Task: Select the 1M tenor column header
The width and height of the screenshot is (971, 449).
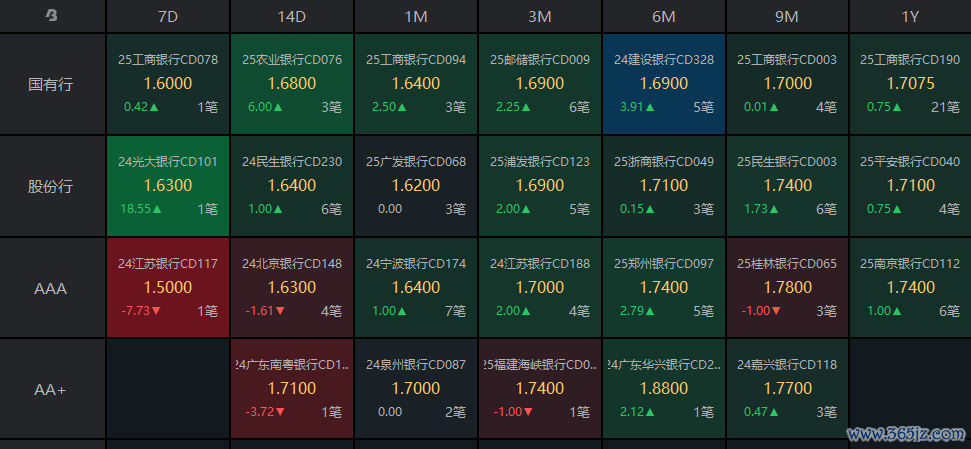Action: (416, 16)
